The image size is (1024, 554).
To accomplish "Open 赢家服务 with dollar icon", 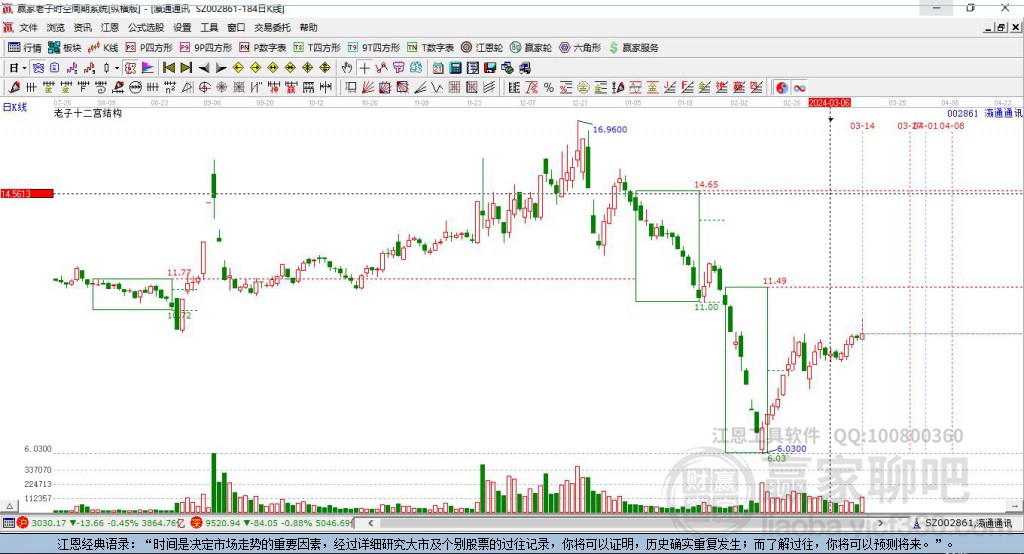I will tap(633, 48).
